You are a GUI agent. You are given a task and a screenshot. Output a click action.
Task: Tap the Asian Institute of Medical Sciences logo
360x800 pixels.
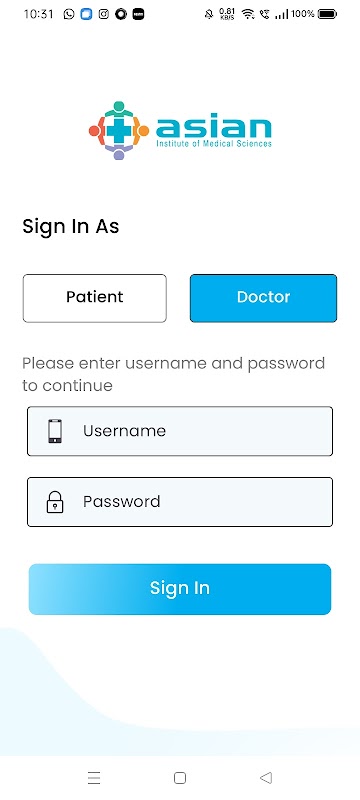(180, 131)
